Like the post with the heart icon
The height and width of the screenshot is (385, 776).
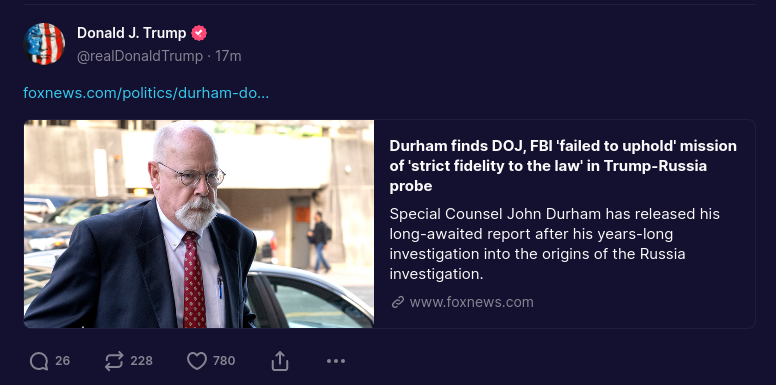click(196, 361)
